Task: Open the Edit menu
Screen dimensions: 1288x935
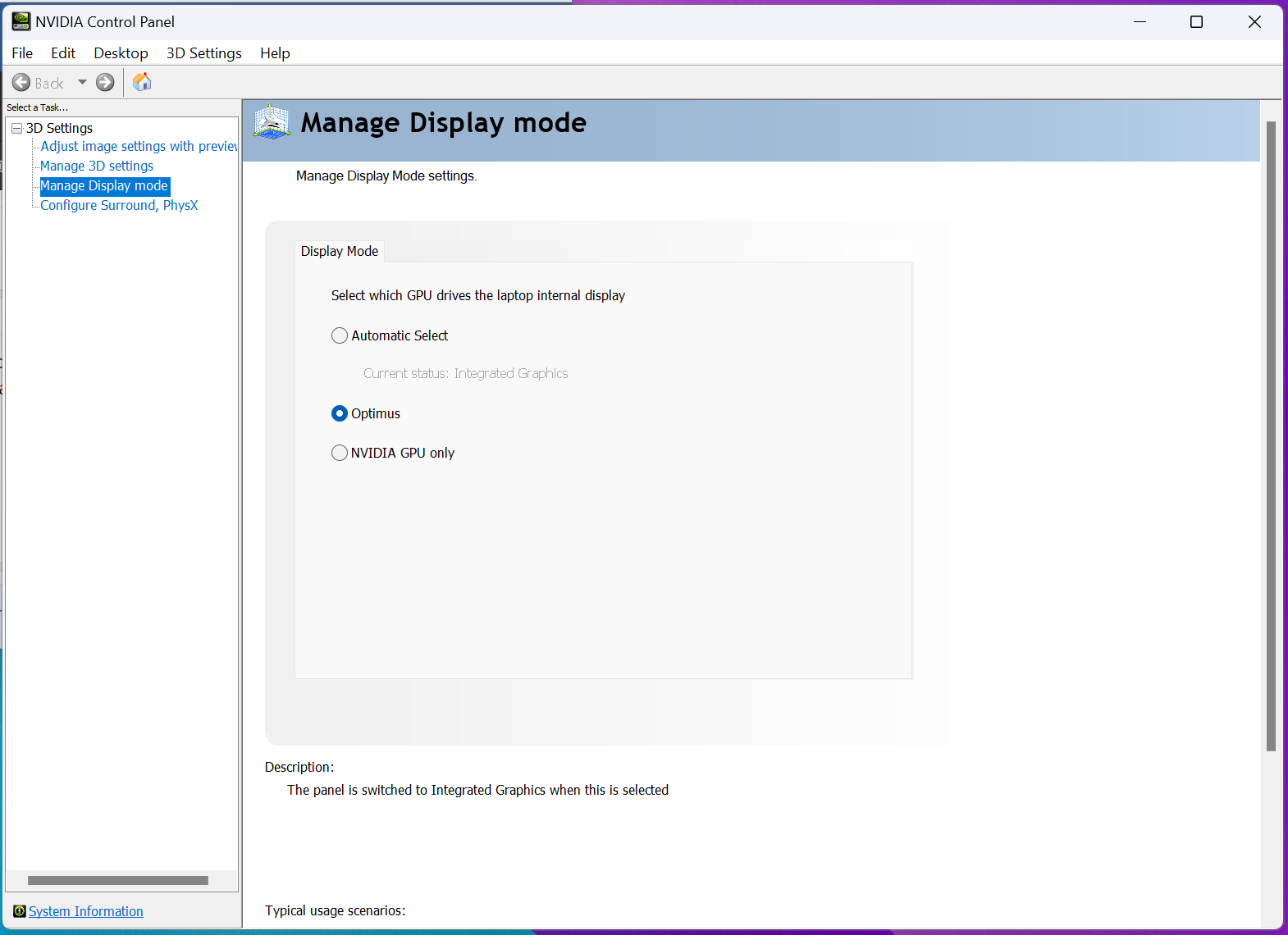Action: (63, 52)
